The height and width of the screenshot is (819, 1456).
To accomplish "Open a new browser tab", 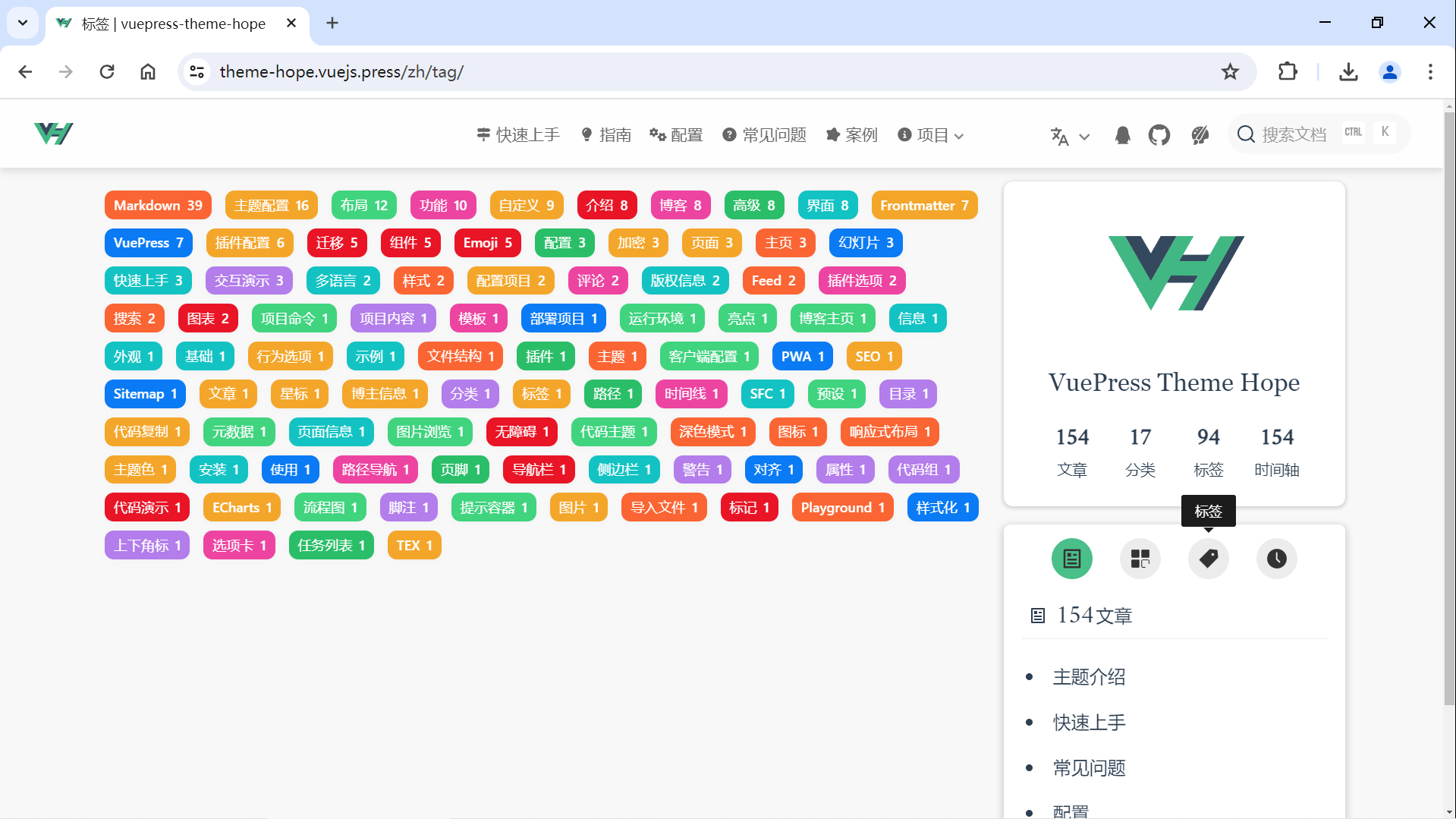I will point(332,24).
